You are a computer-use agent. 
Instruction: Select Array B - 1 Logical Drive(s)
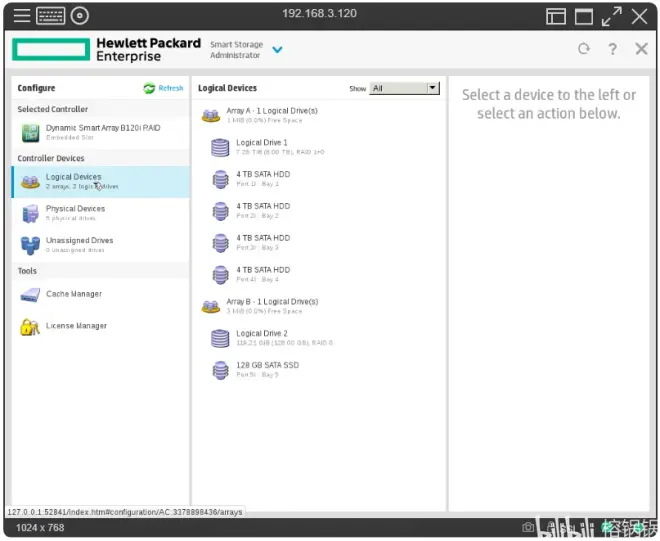point(319,306)
